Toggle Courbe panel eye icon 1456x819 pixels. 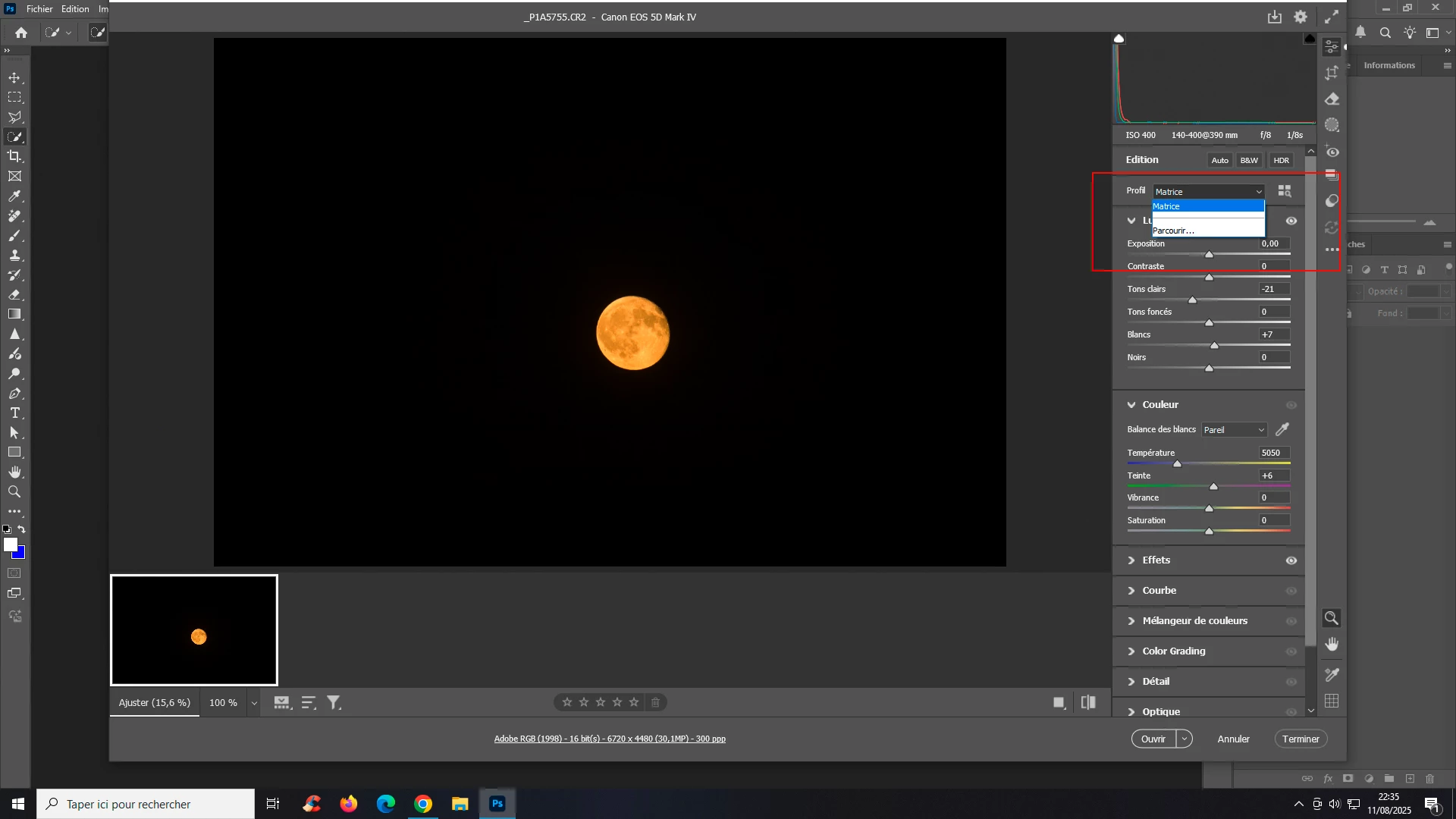coord(1291,591)
